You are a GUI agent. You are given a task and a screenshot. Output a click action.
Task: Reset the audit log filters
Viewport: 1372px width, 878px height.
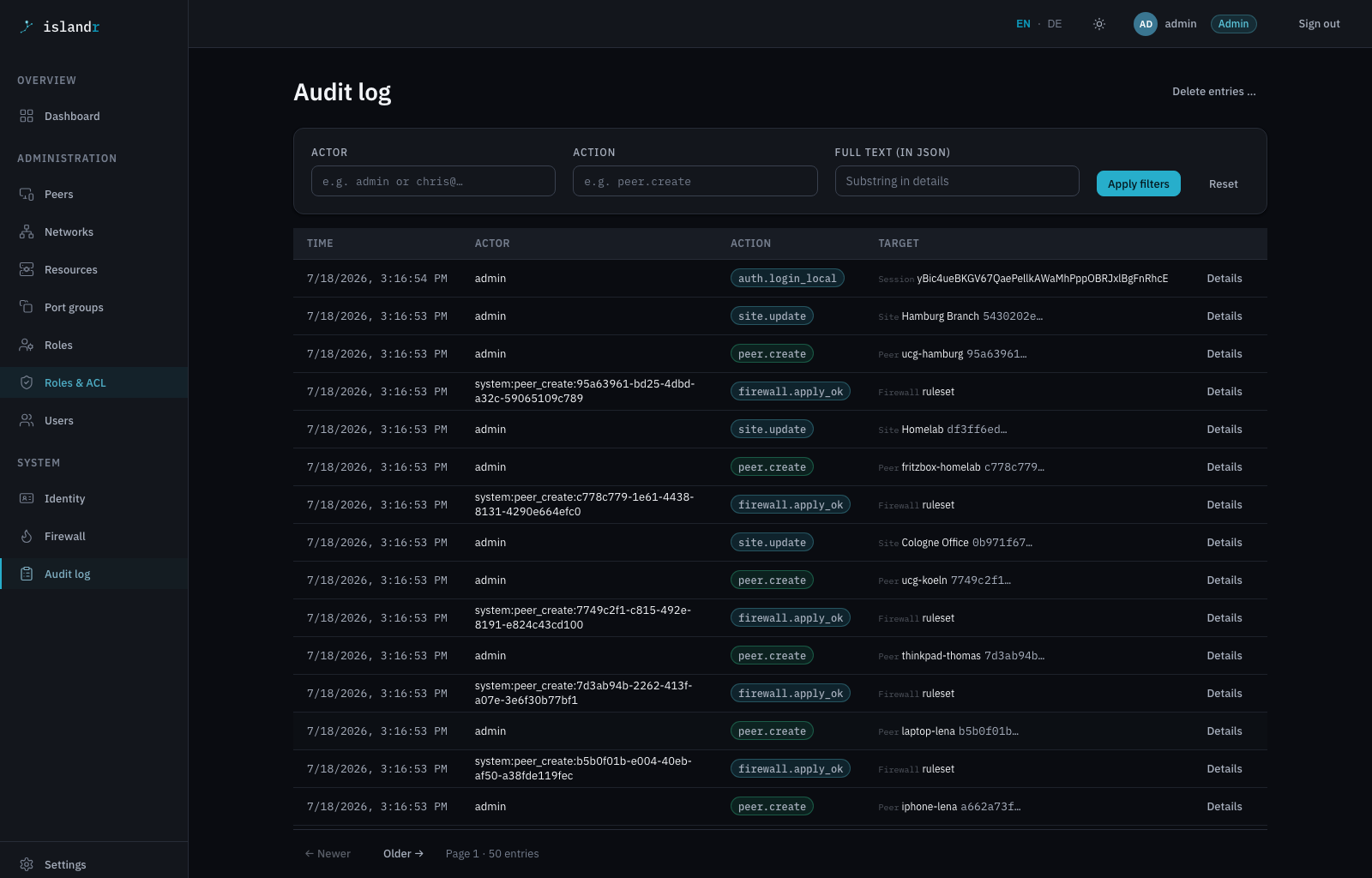(1224, 183)
